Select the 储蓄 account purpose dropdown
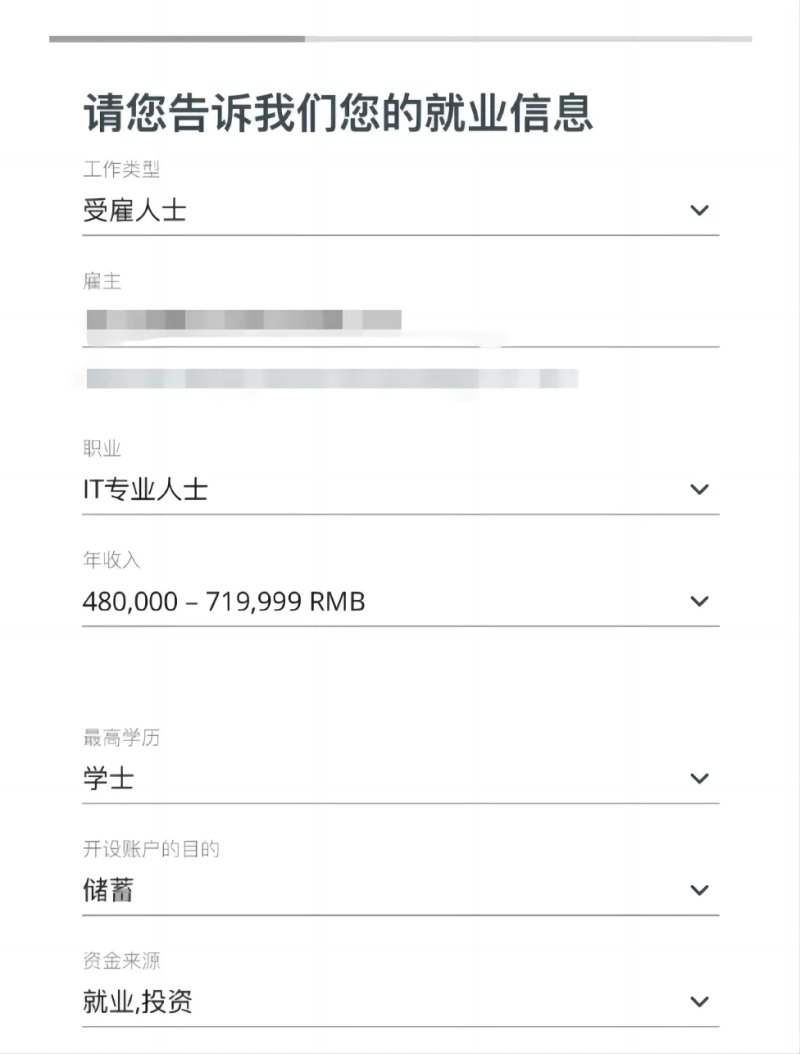The width and height of the screenshot is (800, 1054). click(401, 891)
